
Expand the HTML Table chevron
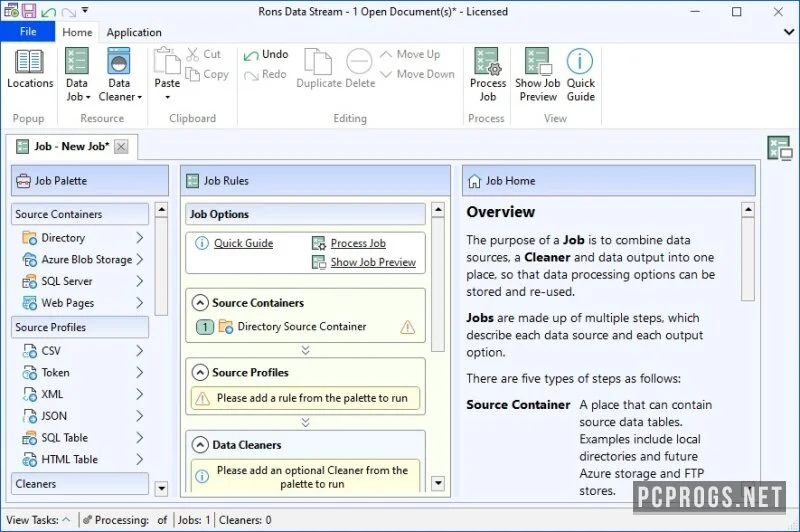coord(140,460)
